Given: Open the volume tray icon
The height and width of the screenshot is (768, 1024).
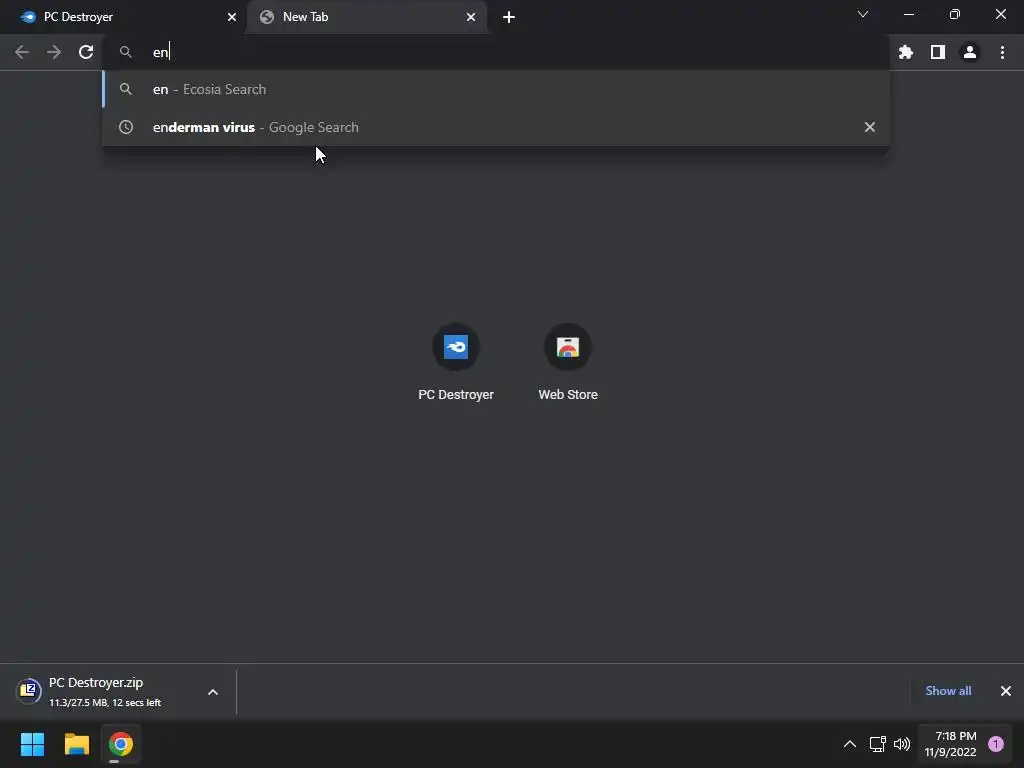Looking at the screenshot, I should pos(902,744).
